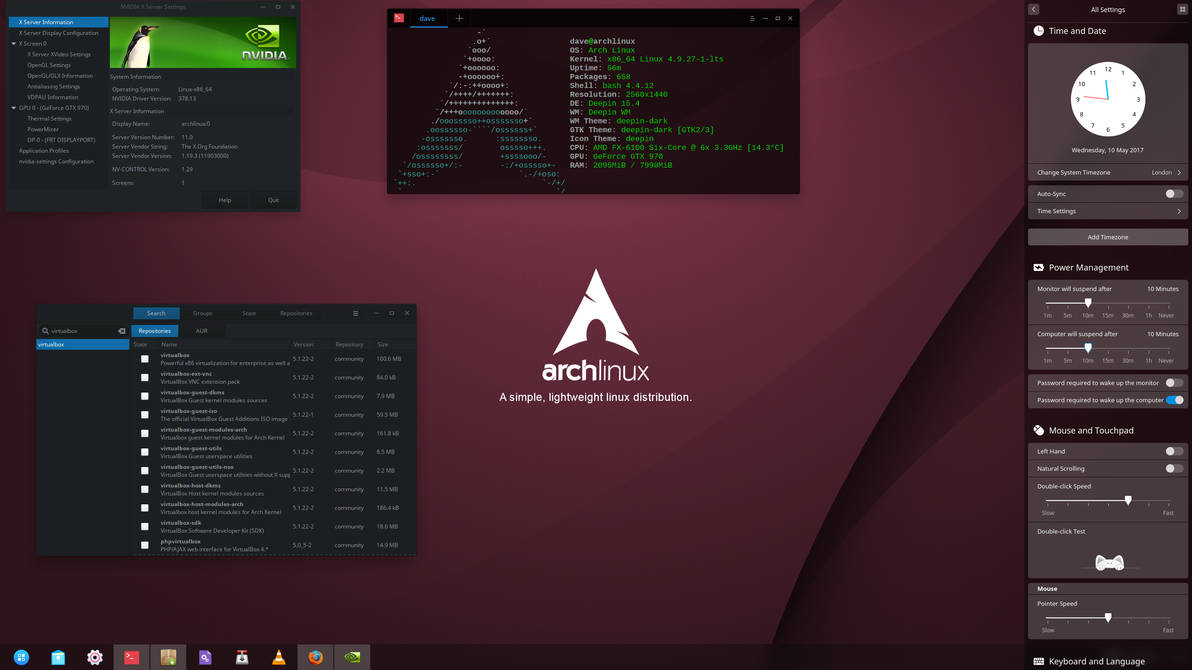Viewport: 1192px width, 670px height.
Task: Add a new terminal tab with plus
Action: 459,18
